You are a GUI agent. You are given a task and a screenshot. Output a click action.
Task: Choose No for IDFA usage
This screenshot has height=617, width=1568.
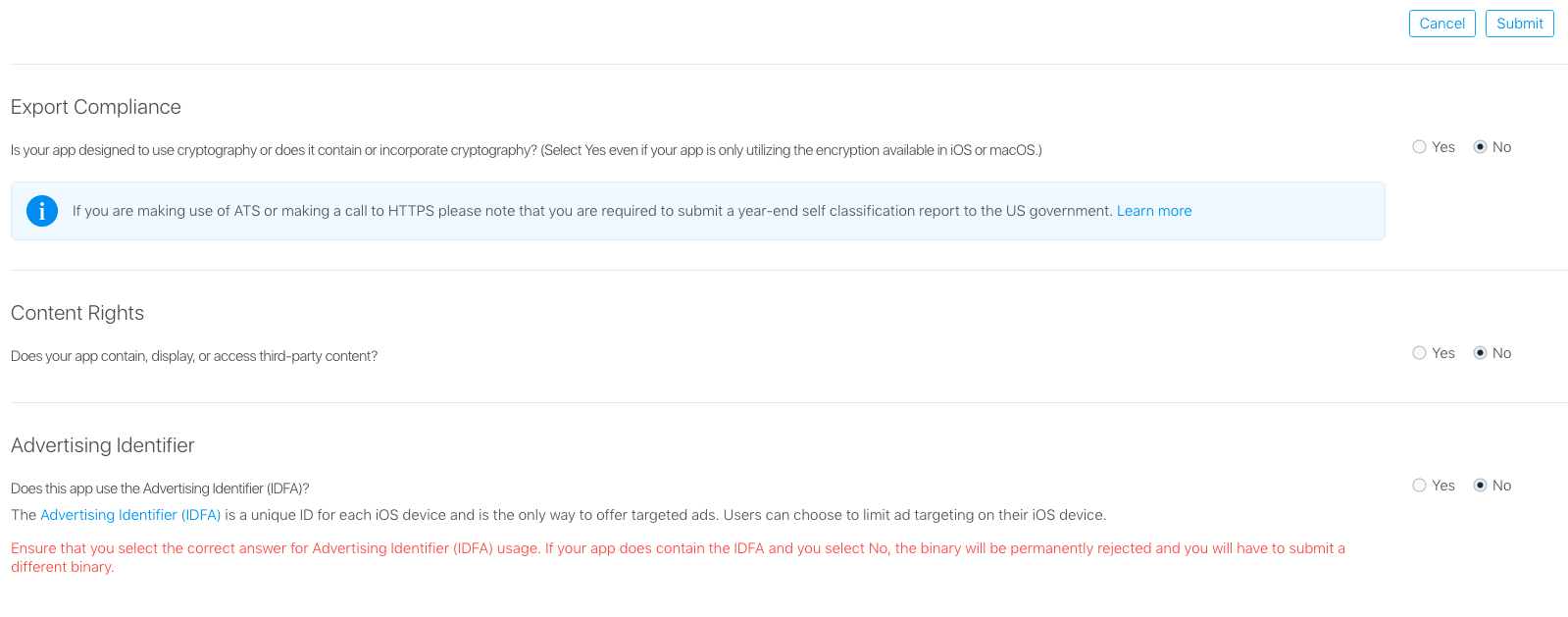click(1480, 486)
